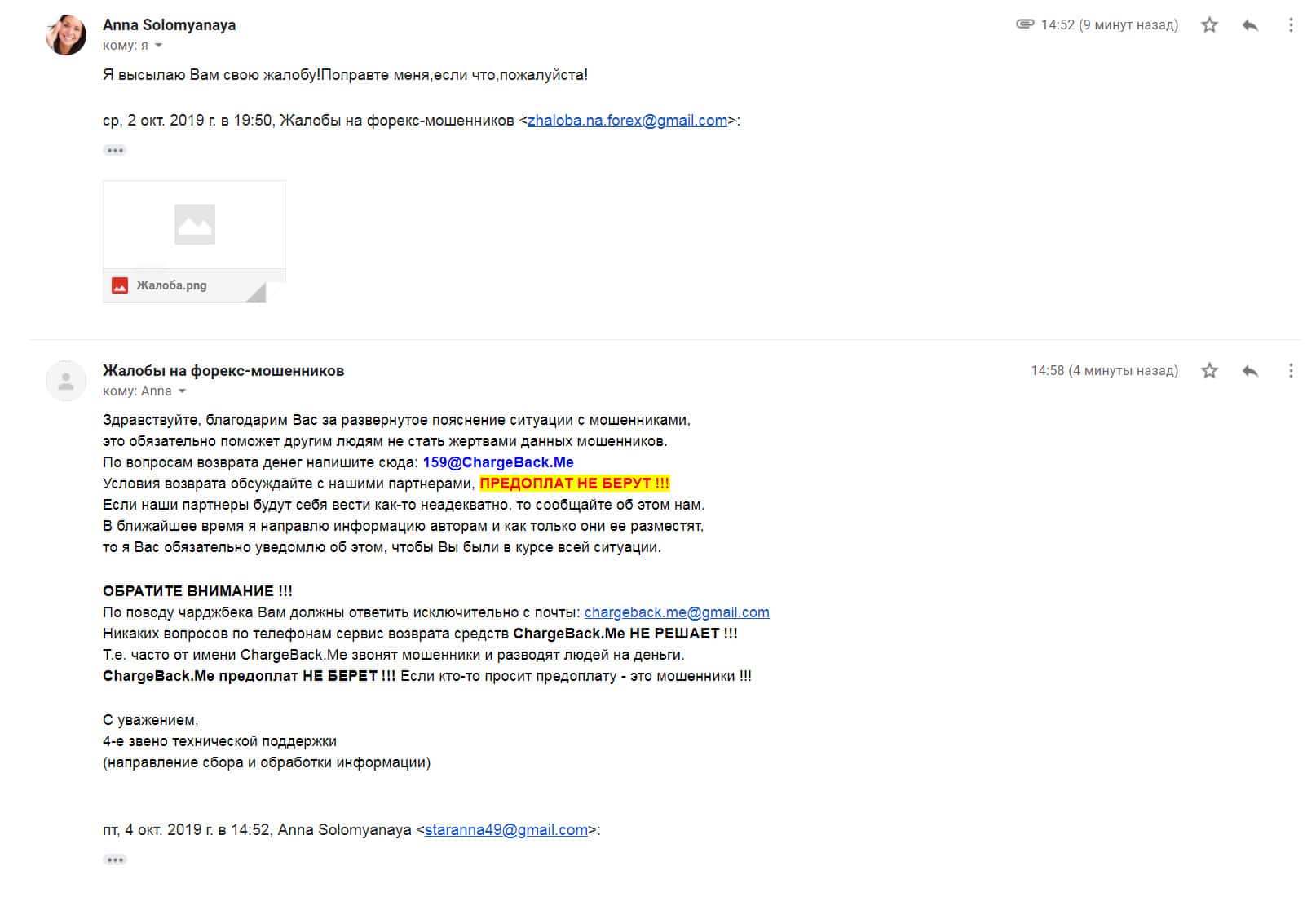This screenshot has height=910, width=1316.
Task: Open the zhaloba.na.forex@gmail.com link
Action: coord(627,121)
